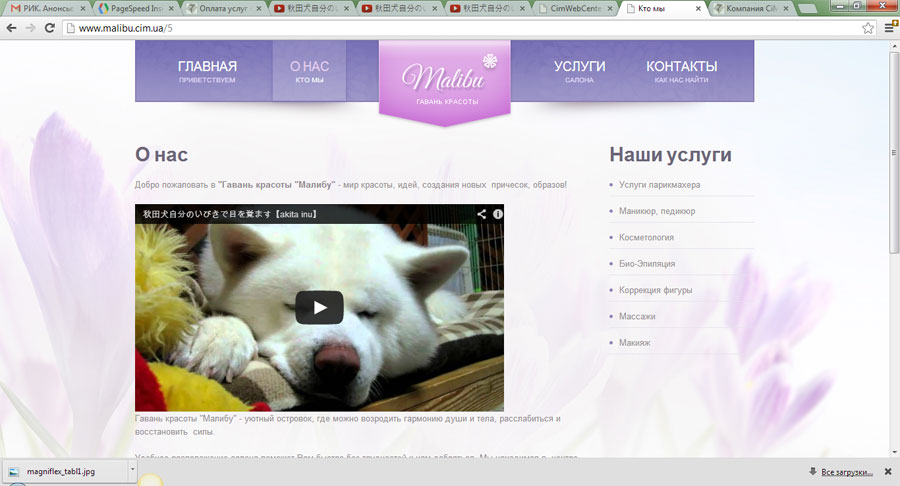Viewport: 900px width, 486px height.
Task: Open Услуги парикмахера link
Action: tap(660, 185)
